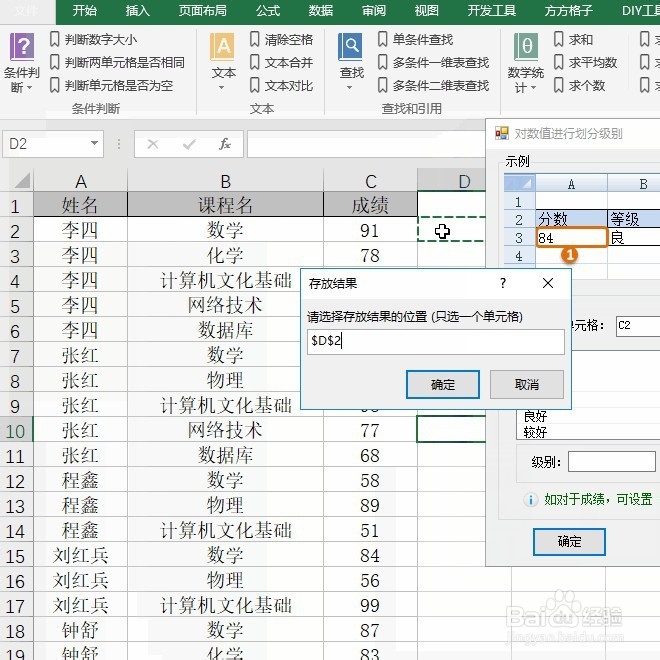
Task: Click the 级别 input field
Action: 612,462
